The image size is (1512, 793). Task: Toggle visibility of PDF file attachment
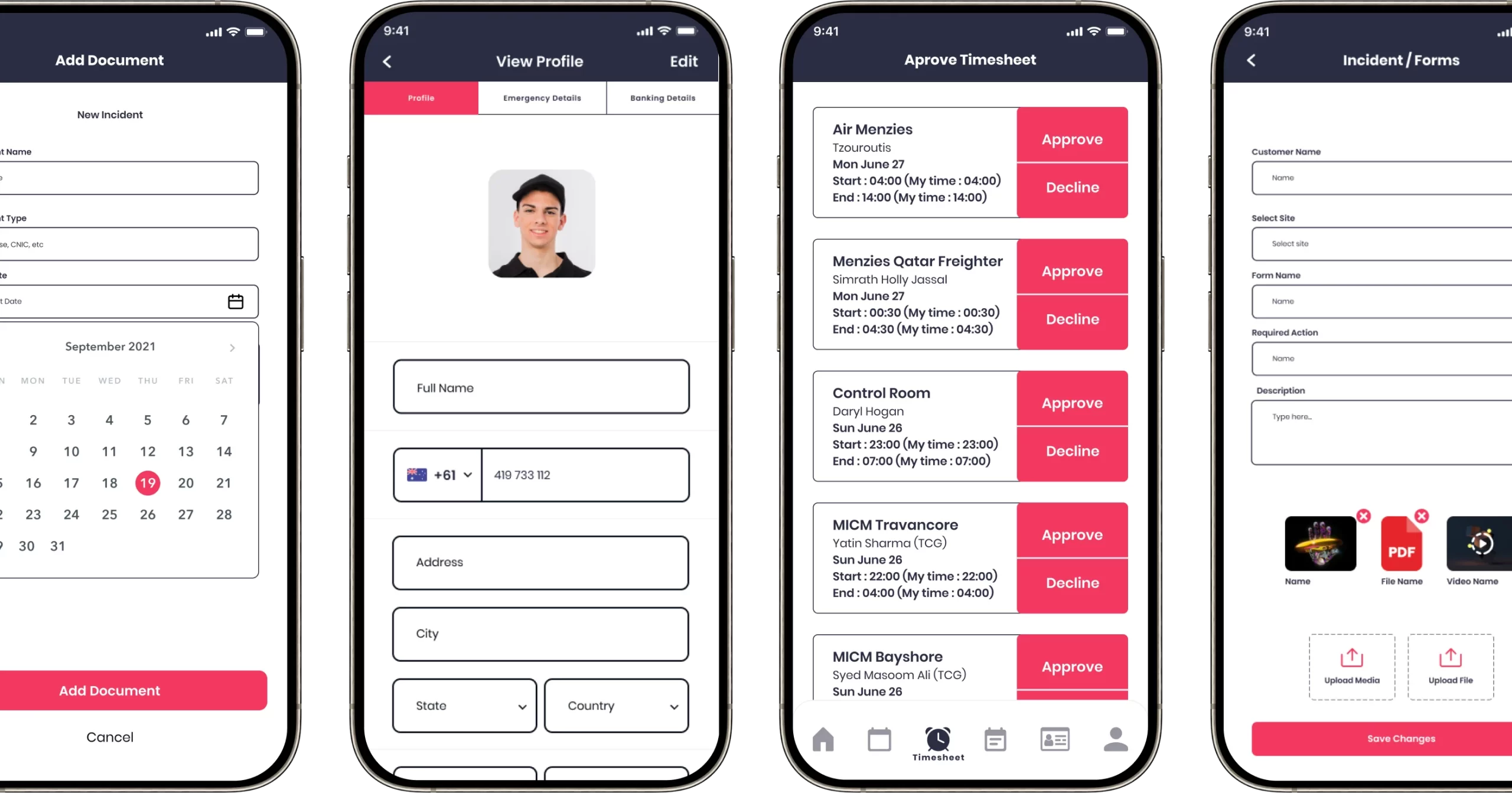pos(1421,516)
